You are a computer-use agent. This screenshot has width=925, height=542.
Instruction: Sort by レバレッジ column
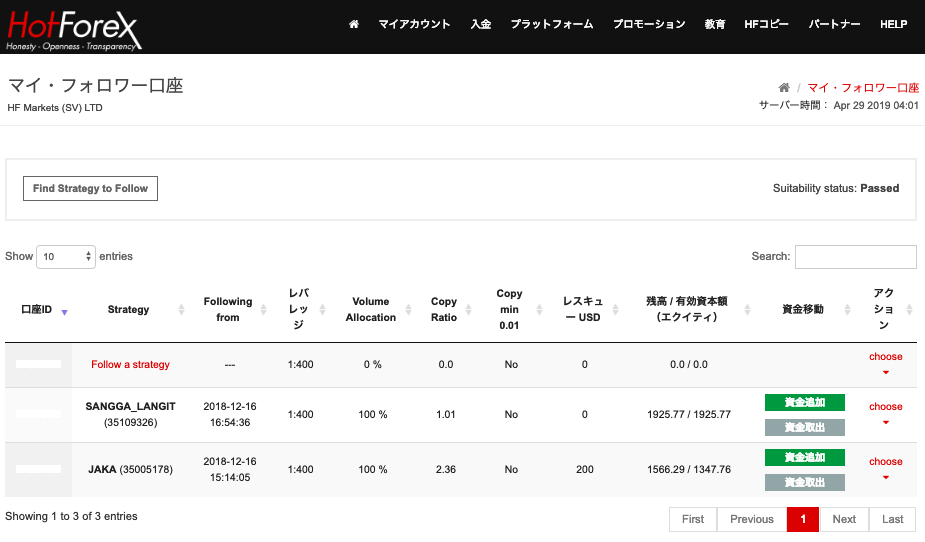(x=322, y=310)
